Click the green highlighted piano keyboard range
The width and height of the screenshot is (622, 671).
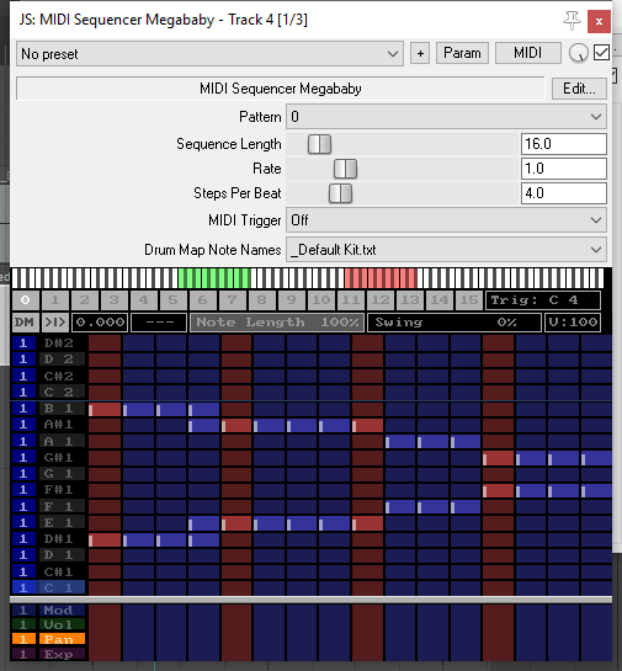tap(214, 278)
